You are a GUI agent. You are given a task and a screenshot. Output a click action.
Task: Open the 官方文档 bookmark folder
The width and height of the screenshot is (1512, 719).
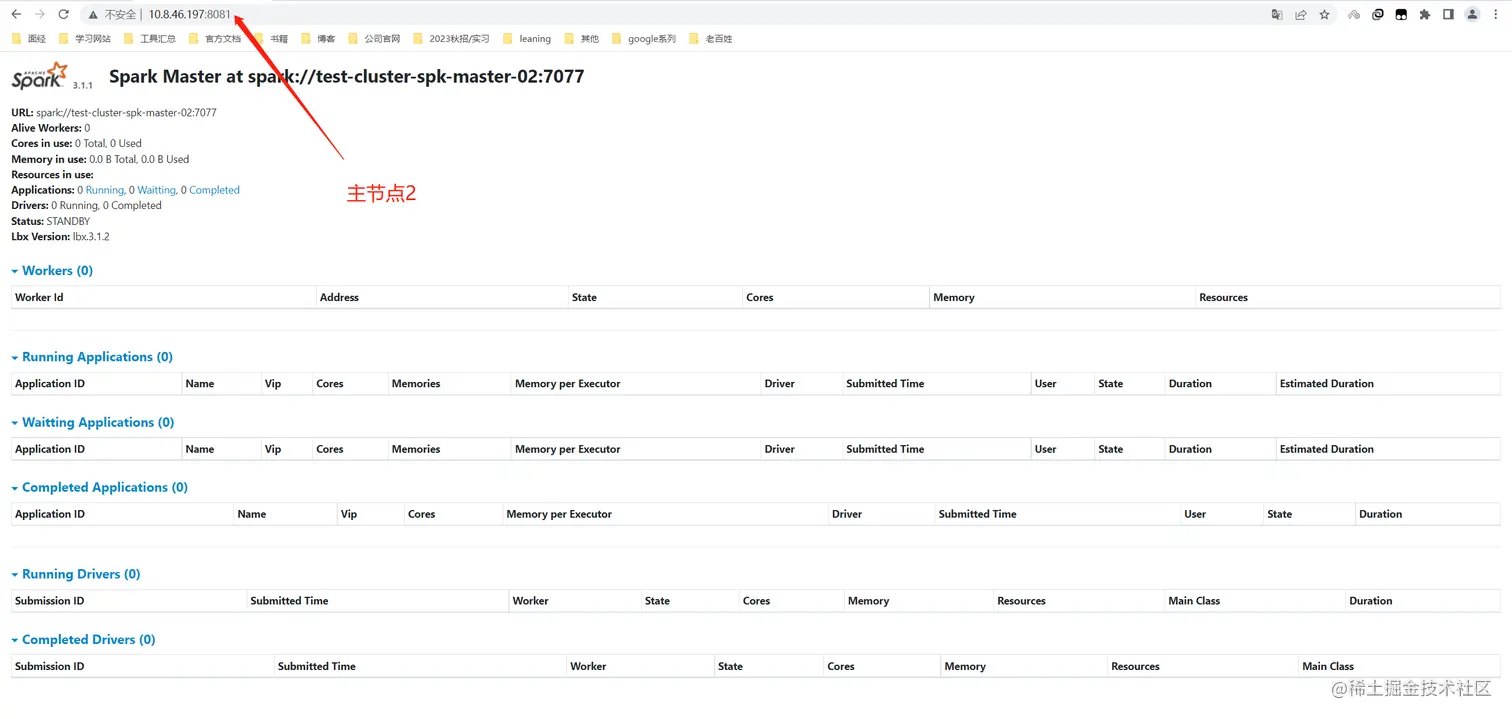coord(215,39)
